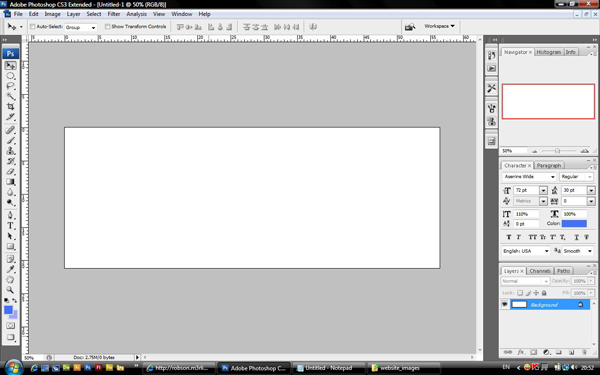This screenshot has height=375, width=600.
Task: Select the Blur tool
Action: [11, 192]
